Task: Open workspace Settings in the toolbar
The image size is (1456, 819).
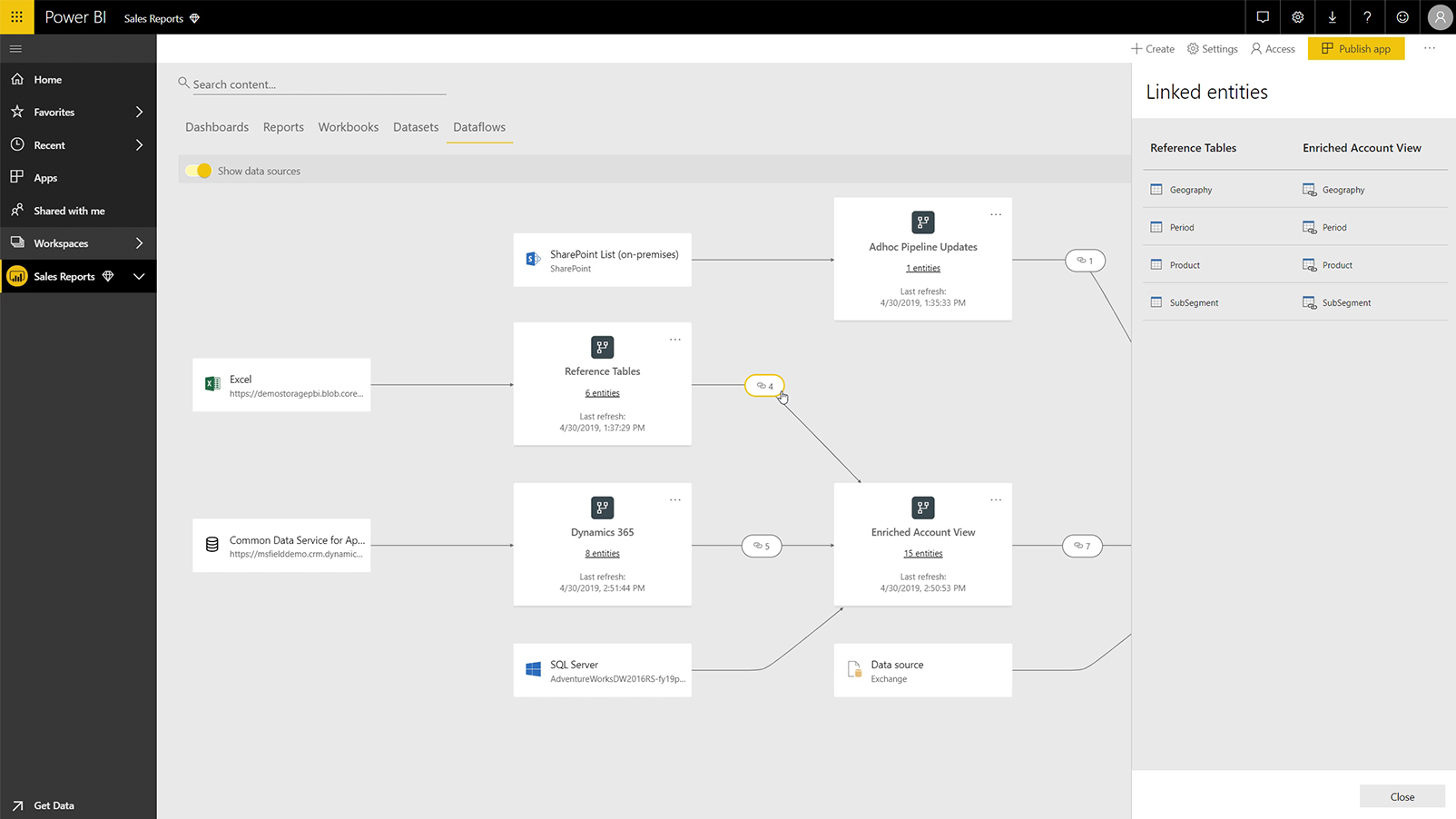Action: point(1213,49)
